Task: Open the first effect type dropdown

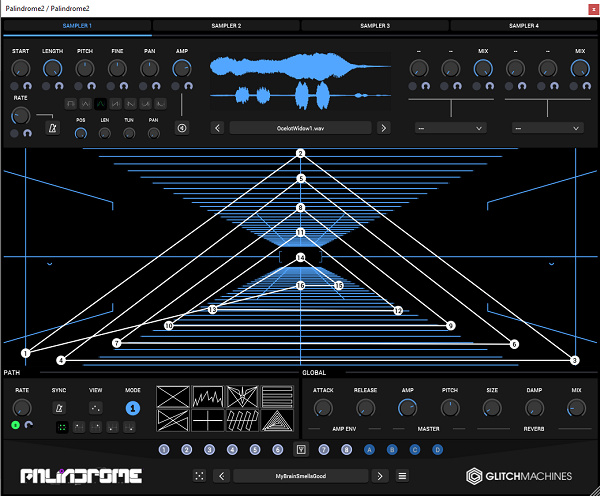Action: (x=451, y=128)
